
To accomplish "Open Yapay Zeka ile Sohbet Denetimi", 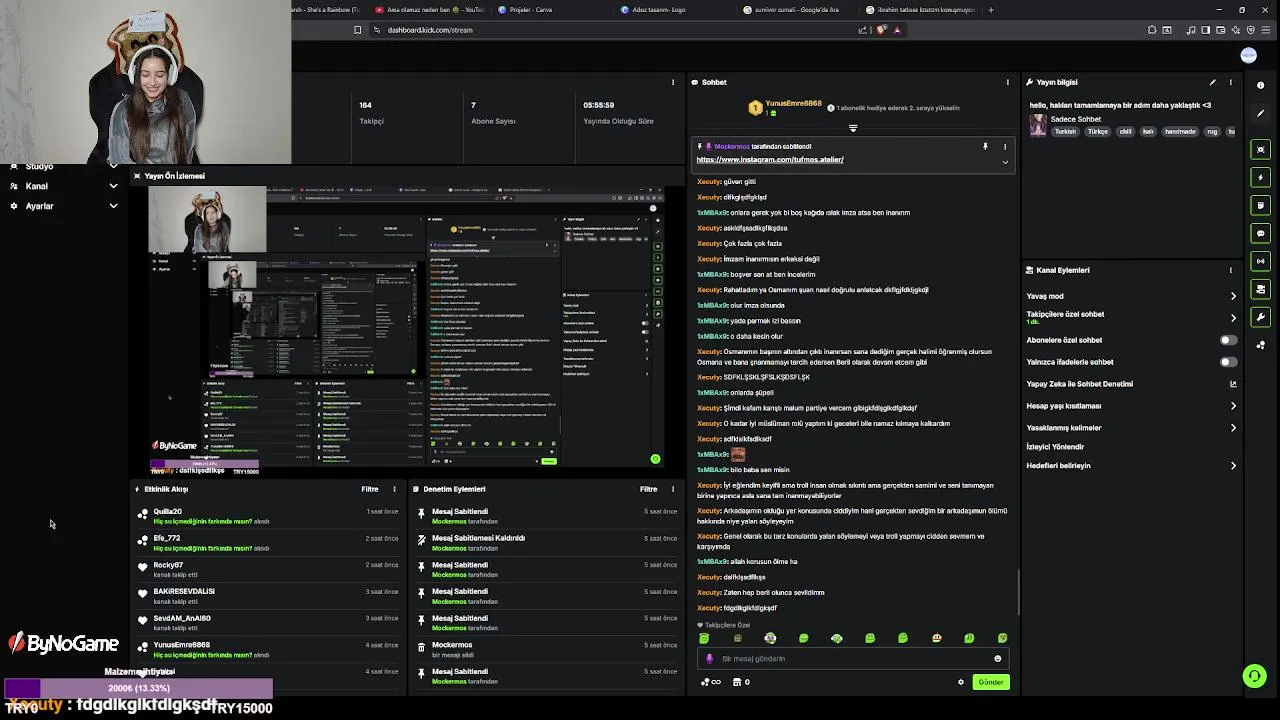I will [x=1079, y=384].
